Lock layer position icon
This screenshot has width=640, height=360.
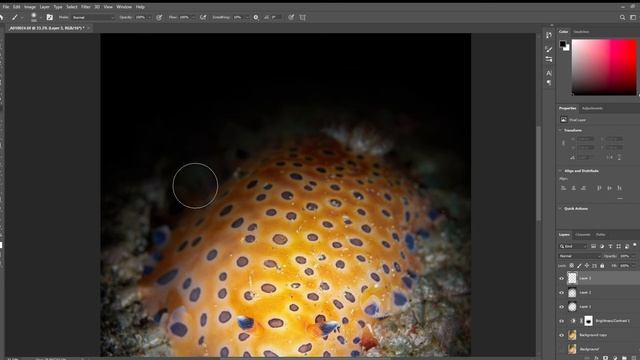(587, 266)
